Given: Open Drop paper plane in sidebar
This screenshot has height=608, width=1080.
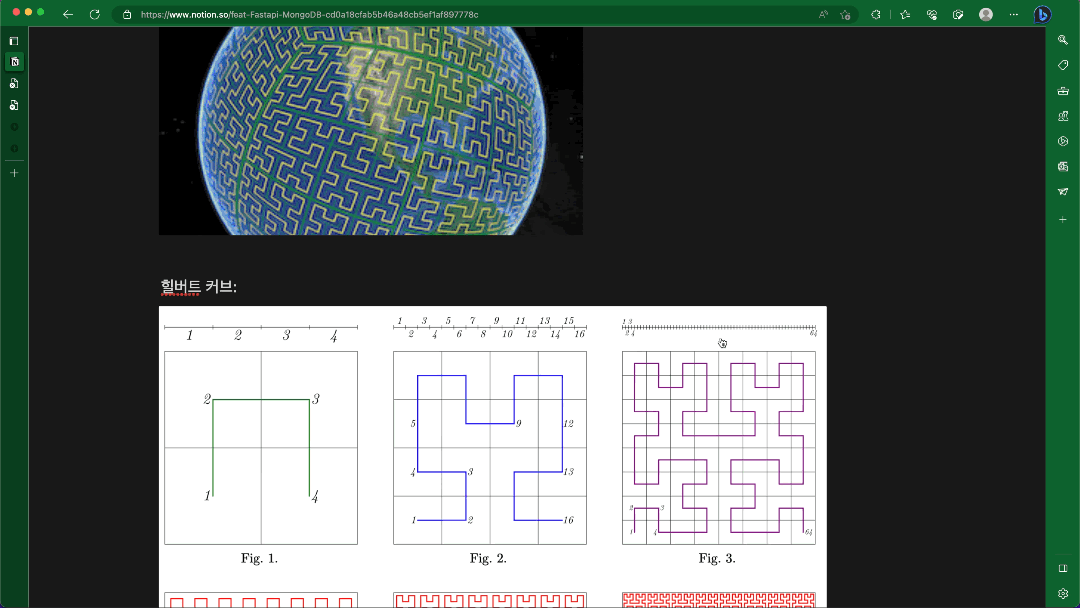Looking at the screenshot, I should tap(1063, 191).
